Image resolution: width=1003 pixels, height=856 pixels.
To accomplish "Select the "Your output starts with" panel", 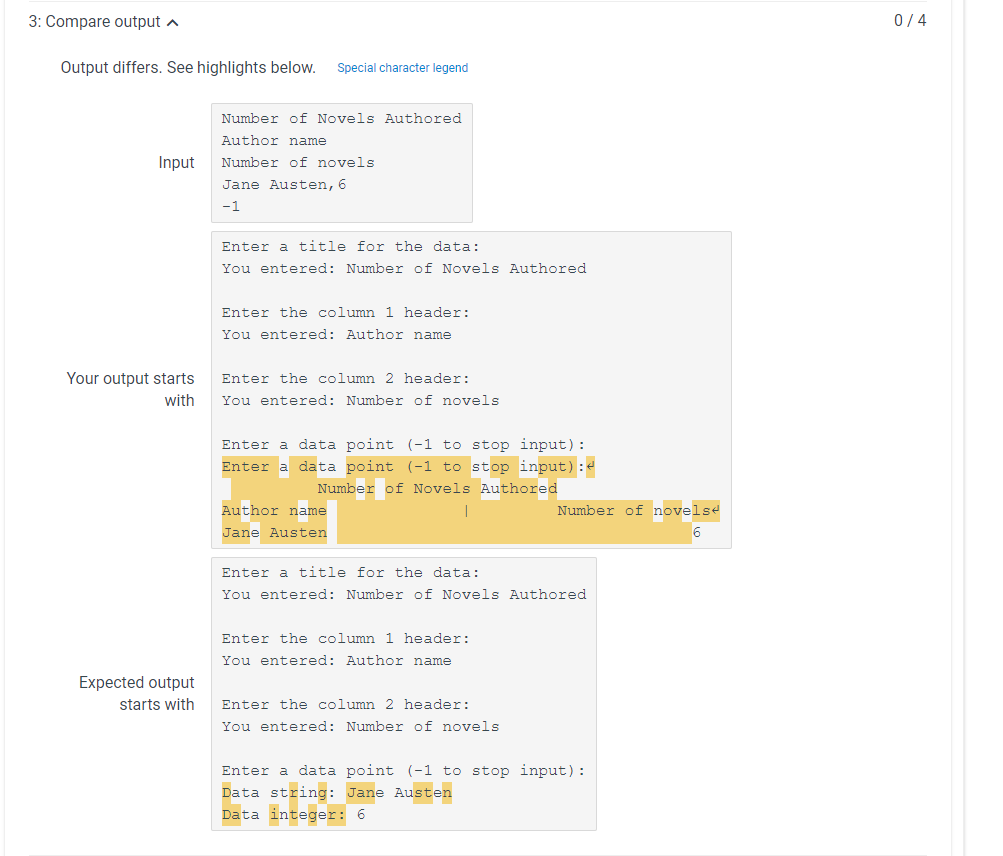I will 470,388.
